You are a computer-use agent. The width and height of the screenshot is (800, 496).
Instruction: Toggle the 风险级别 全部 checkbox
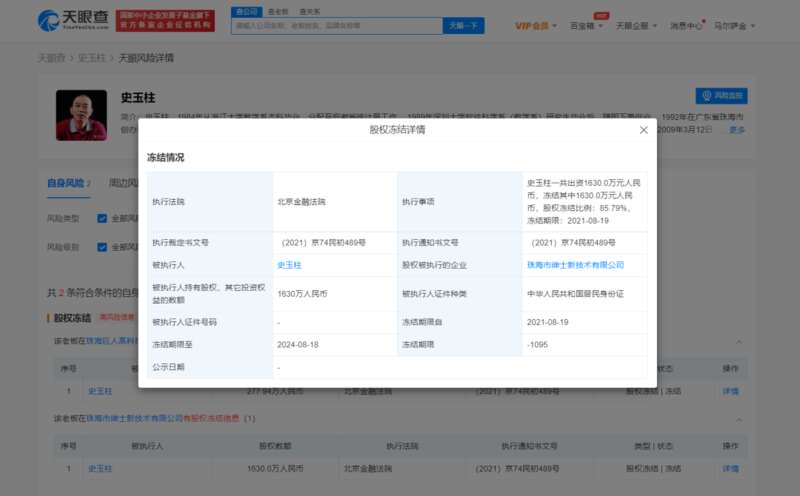[x=102, y=247]
